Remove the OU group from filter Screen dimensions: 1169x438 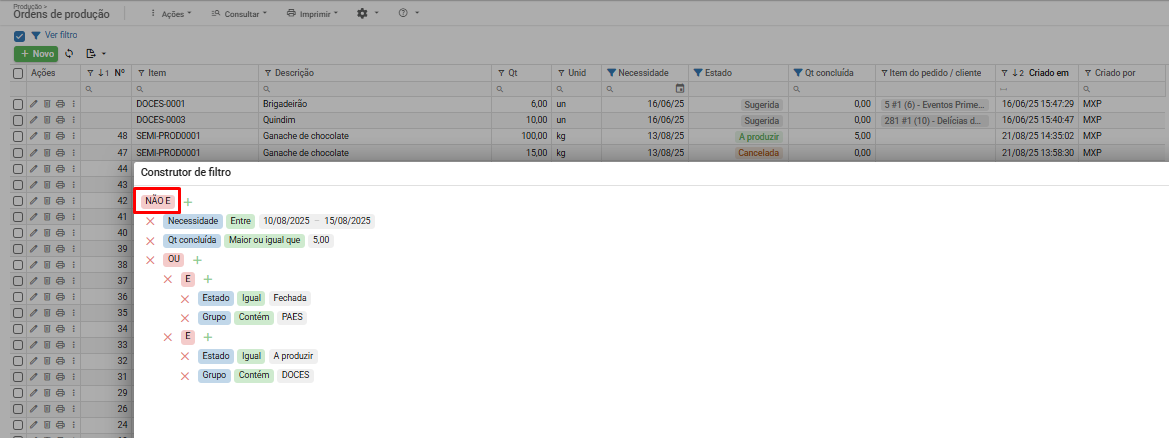150,260
